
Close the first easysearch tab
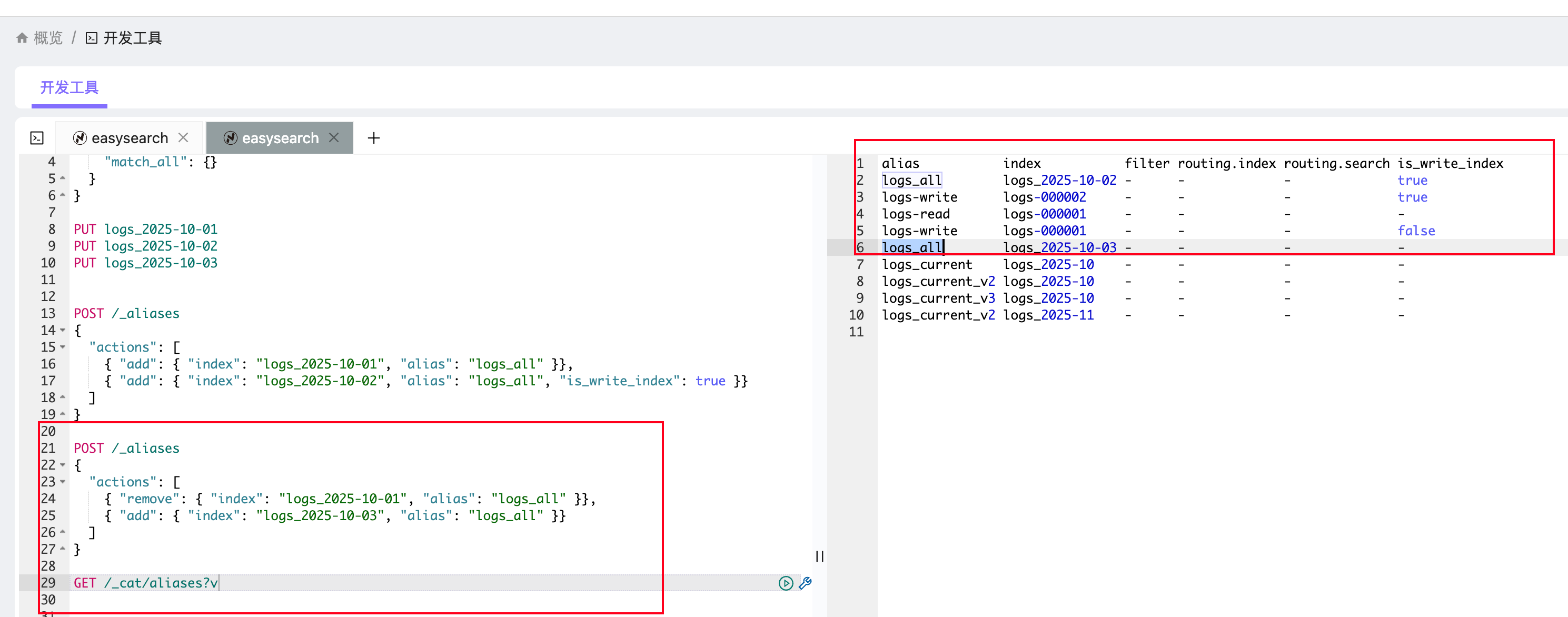183,137
